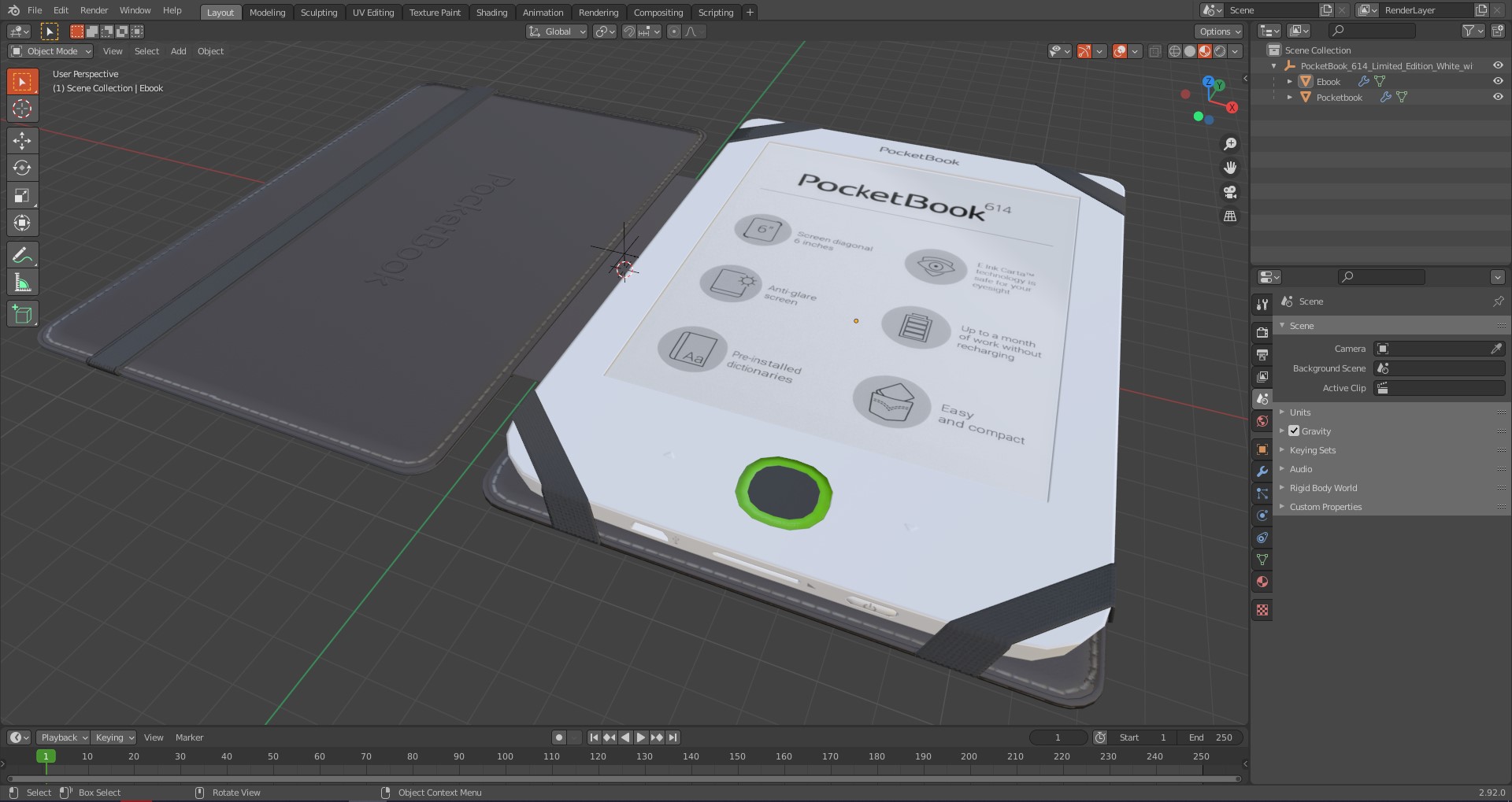Viewport: 1512px width, 802px height.
Task: Toggle viewport gizmos display
Action: pos(1084,51)
